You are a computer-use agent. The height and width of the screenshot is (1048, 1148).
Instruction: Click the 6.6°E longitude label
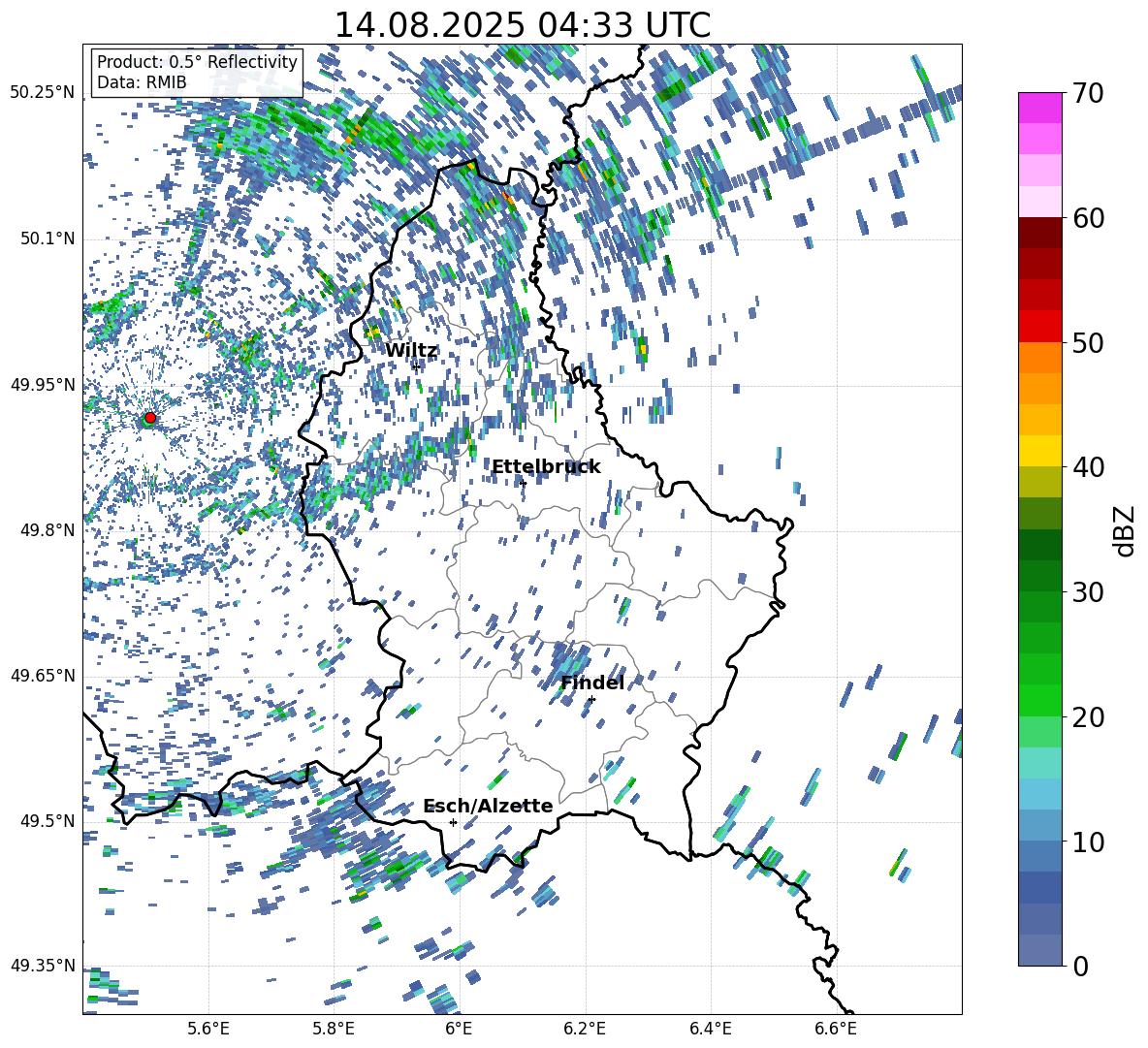[x=836, y=1029]
